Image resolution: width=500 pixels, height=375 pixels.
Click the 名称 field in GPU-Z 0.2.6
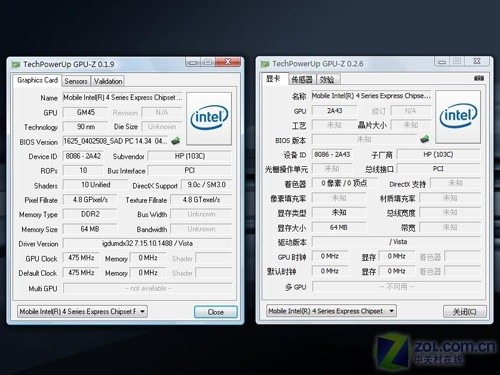point(371,96)
